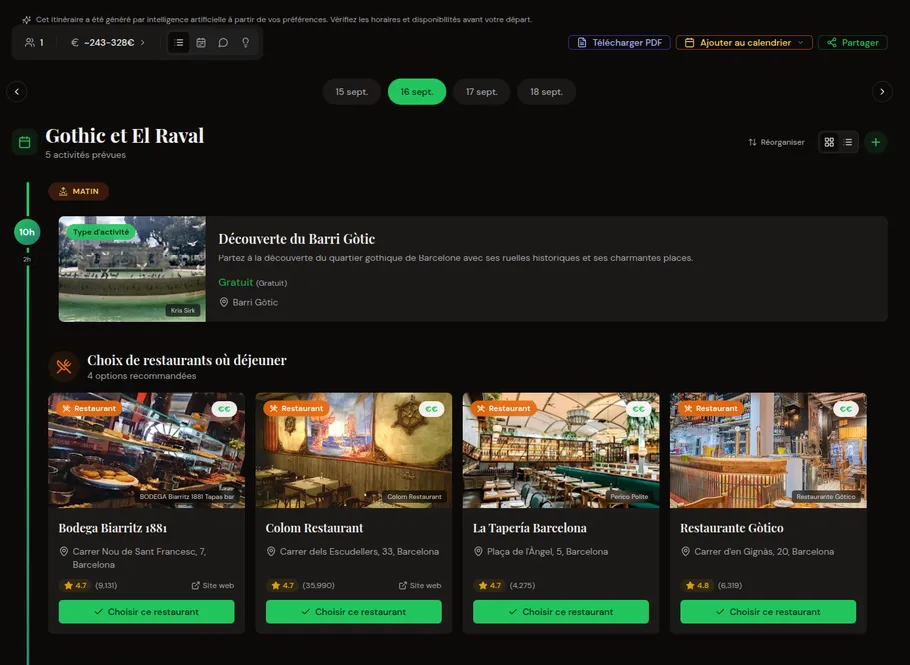The height and width of the screenshot is (665, 910).
Task: Click the AI sparkle notice icon
Action: tap(27, 20)
